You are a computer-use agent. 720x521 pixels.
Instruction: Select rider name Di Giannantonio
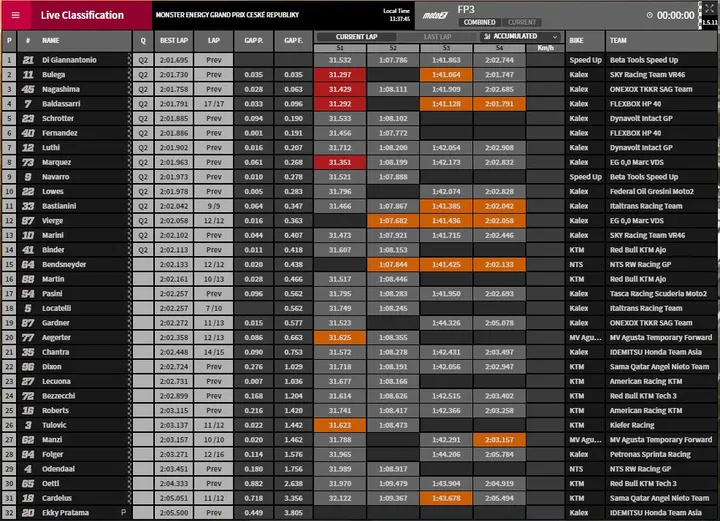[x=69, y=60]
